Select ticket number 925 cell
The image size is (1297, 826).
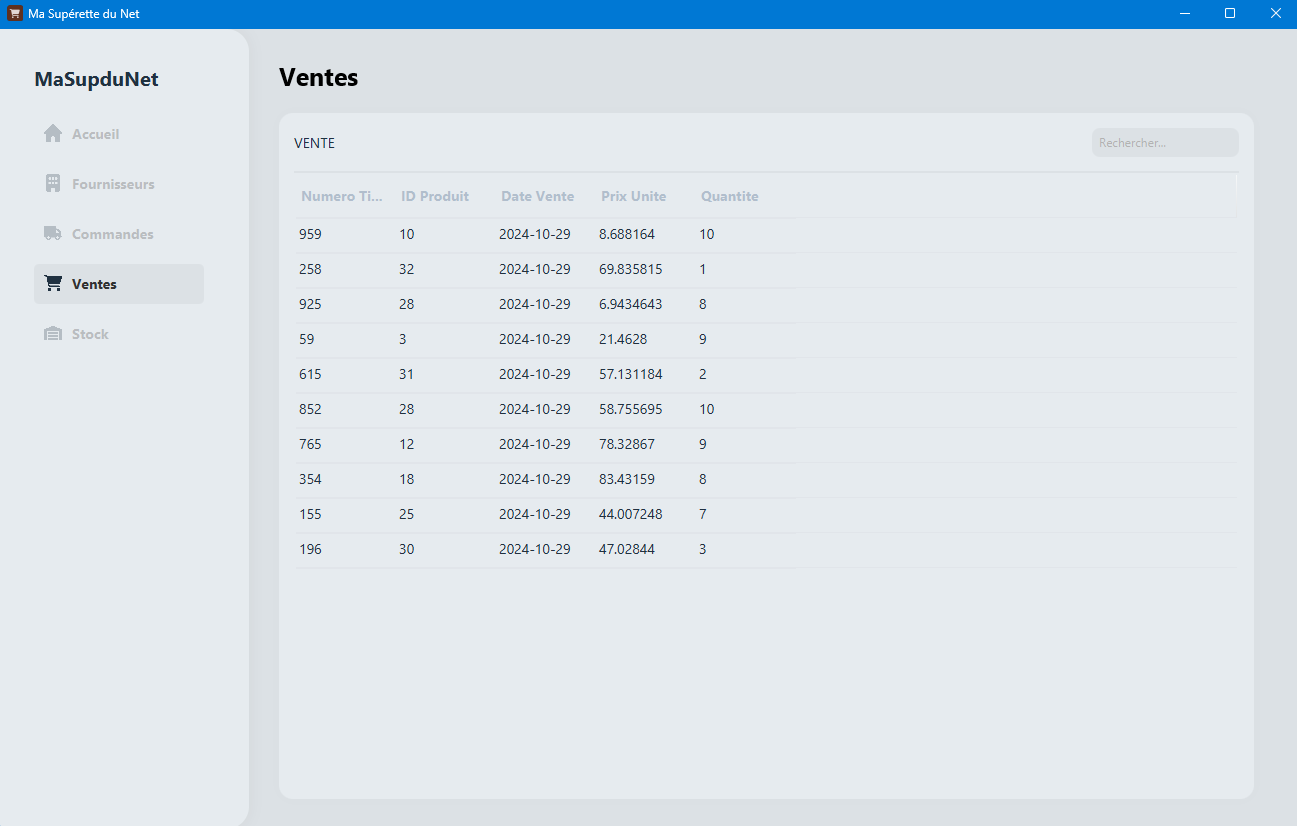pos(345,304)
